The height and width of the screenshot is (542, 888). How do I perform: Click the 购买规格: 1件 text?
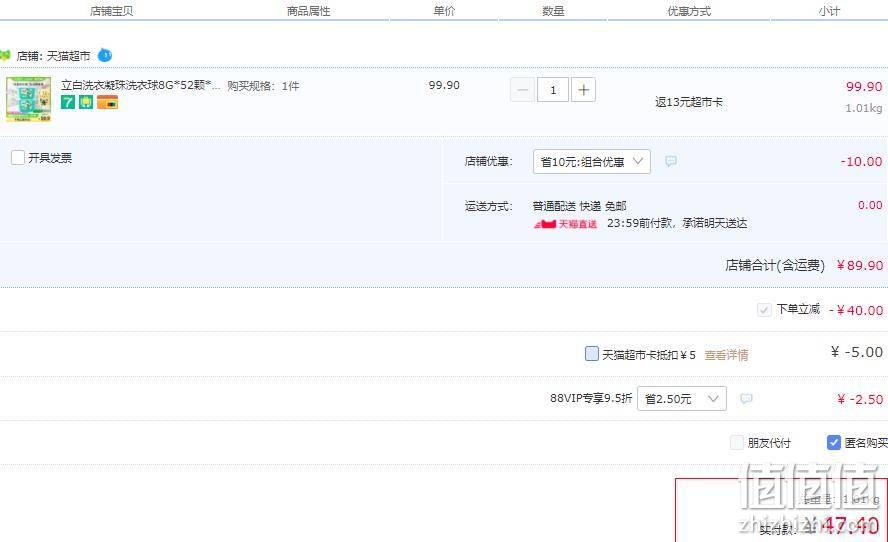[263, 86]
